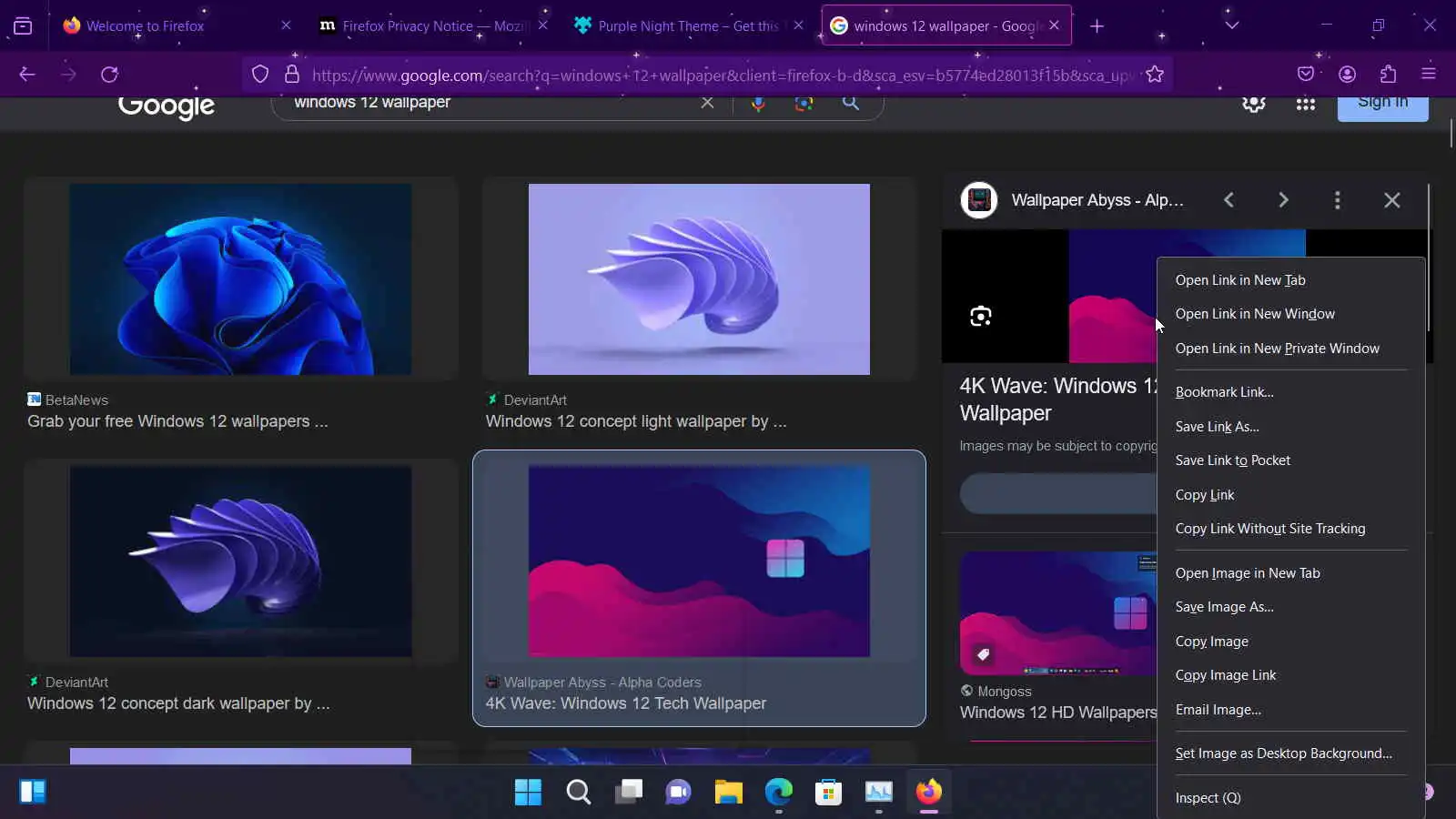Screen dimensions: 1456x819
Task: Close the image preview panel
Action: pos(1392,200)
